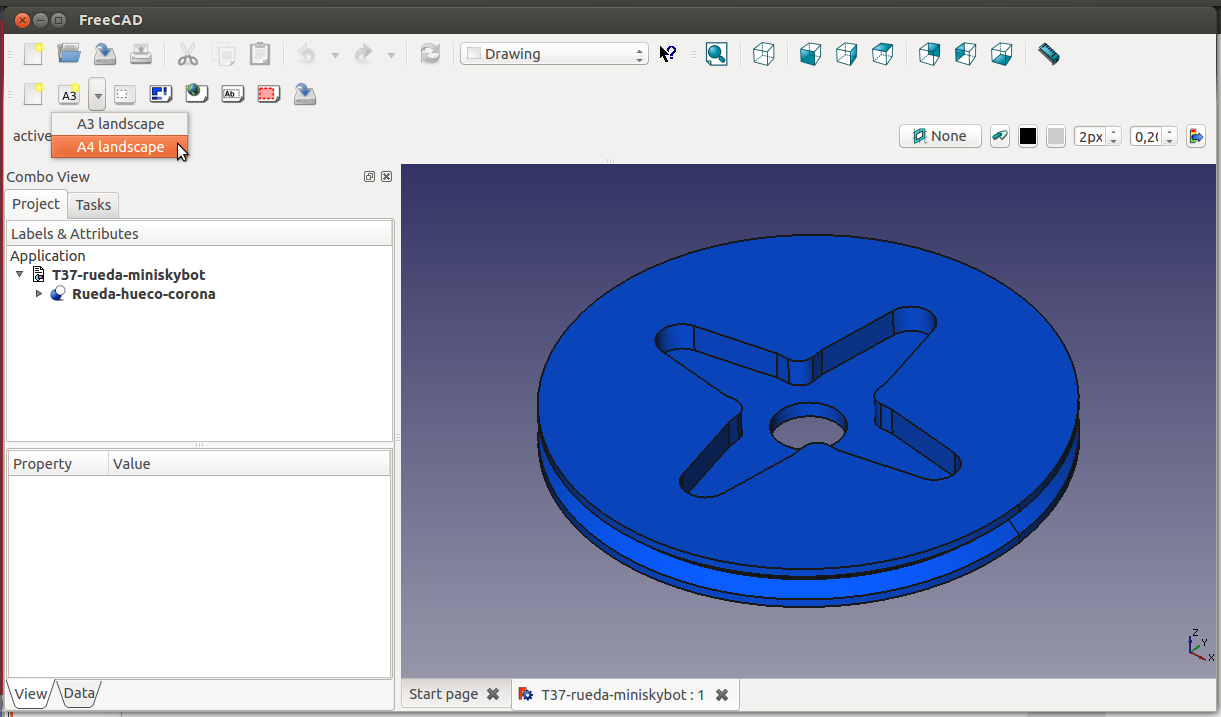Open the Drawing workbench selector

tap(554, 54)
